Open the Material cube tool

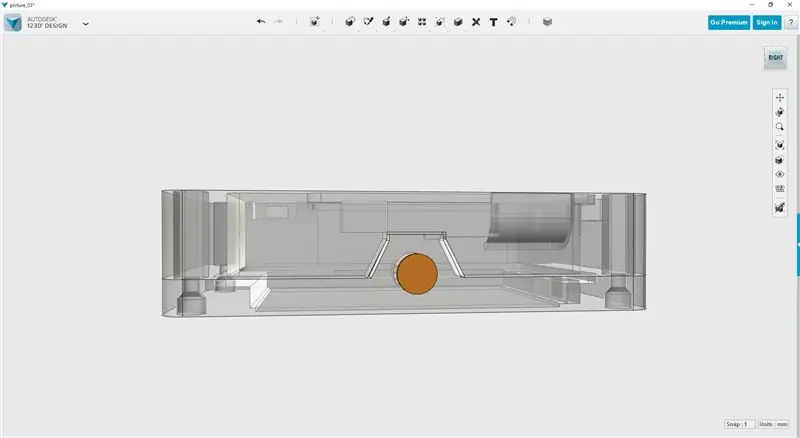click(x=547, y=21)
